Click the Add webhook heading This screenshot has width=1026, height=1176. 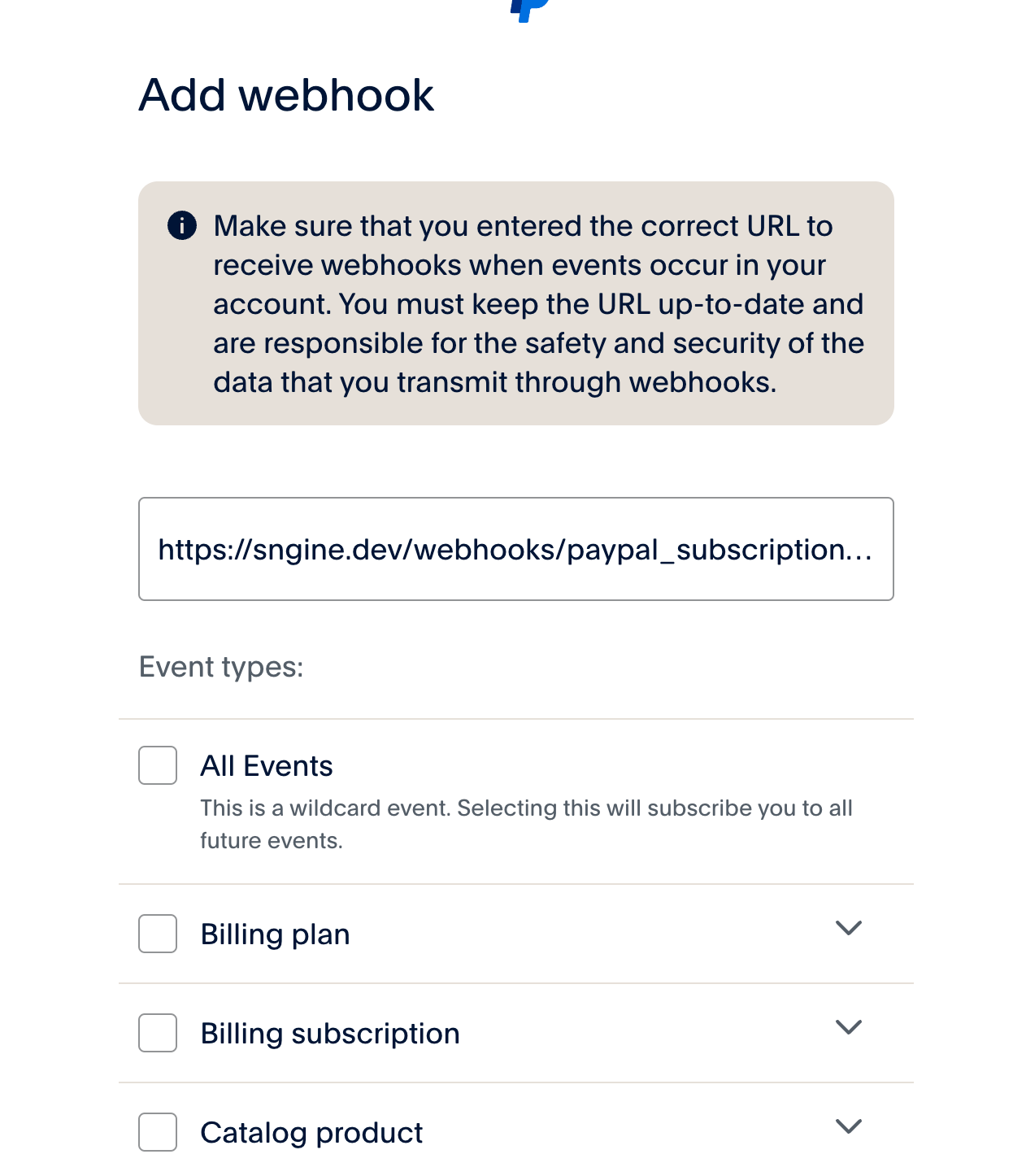286,95
